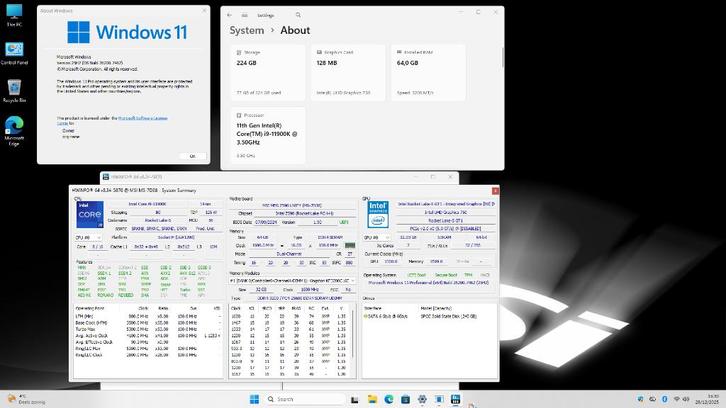Screen dimensions: 726x408
Task: Open the Processor i9-11900K card
Action: pyautogui.click(x=268, y=136)
